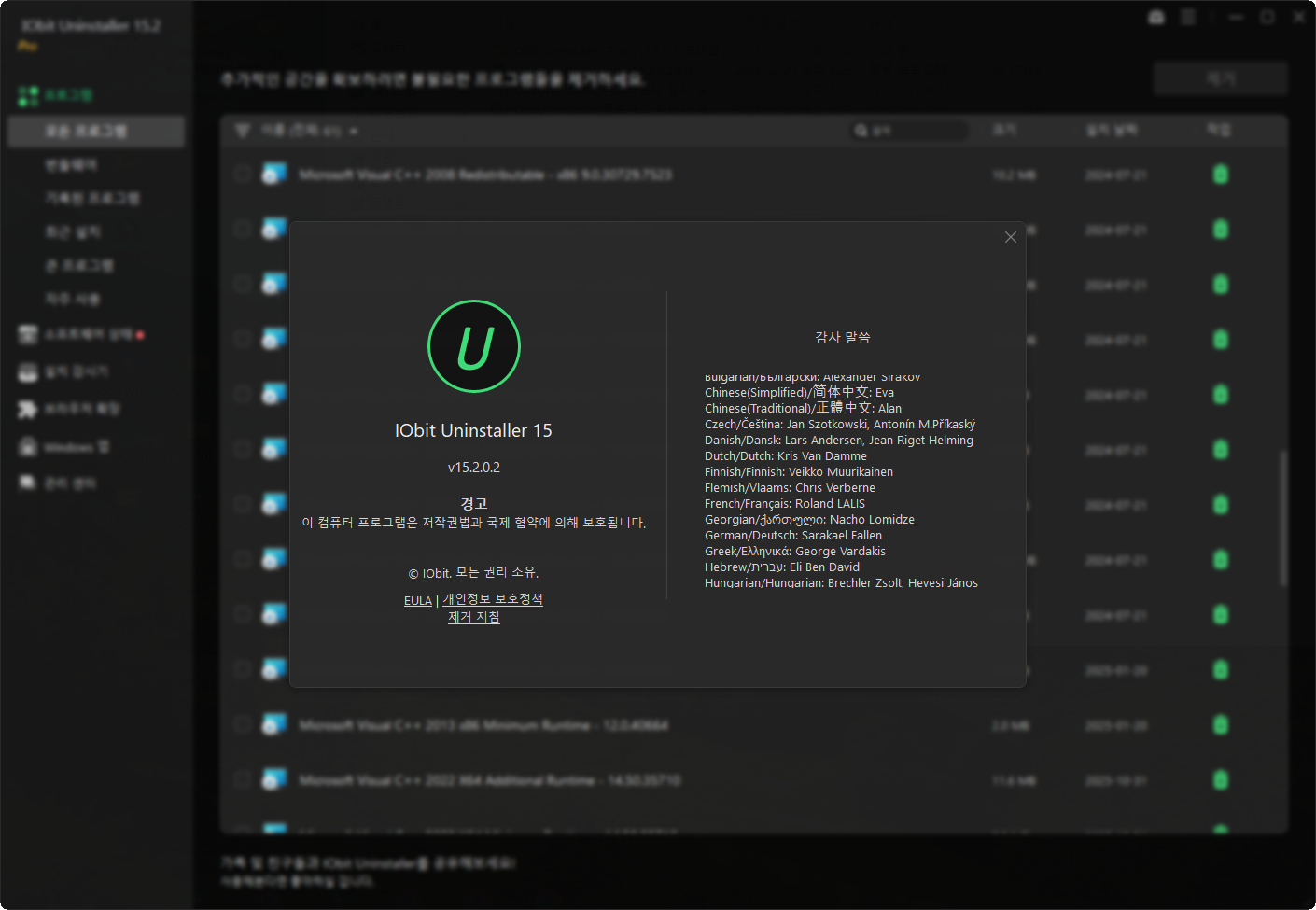1316x910 pixels.
Task: Click the filter funnel icon in list header
Action: [x=243, y=131]
